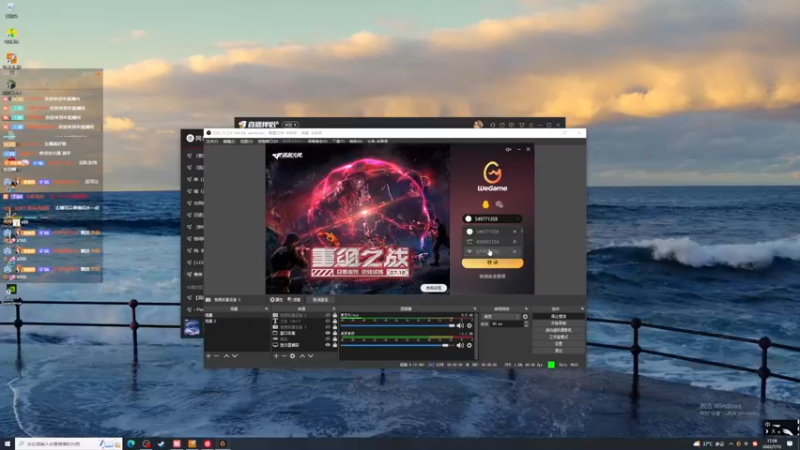The height and width of the screenshot is (450, 800).
Task: Toggle lock on 窗口采集 source
Action: click(335, 333)
